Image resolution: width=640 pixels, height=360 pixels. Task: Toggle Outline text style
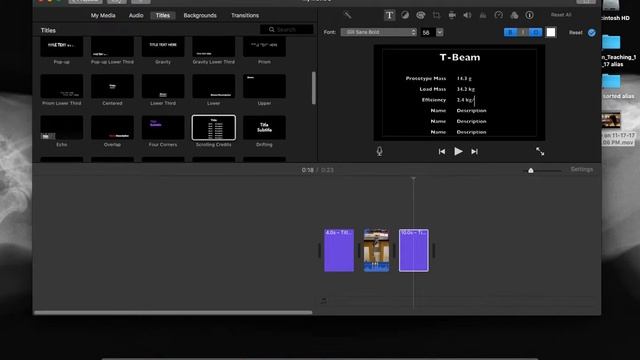pyautogui.click(x=536, y=32)
